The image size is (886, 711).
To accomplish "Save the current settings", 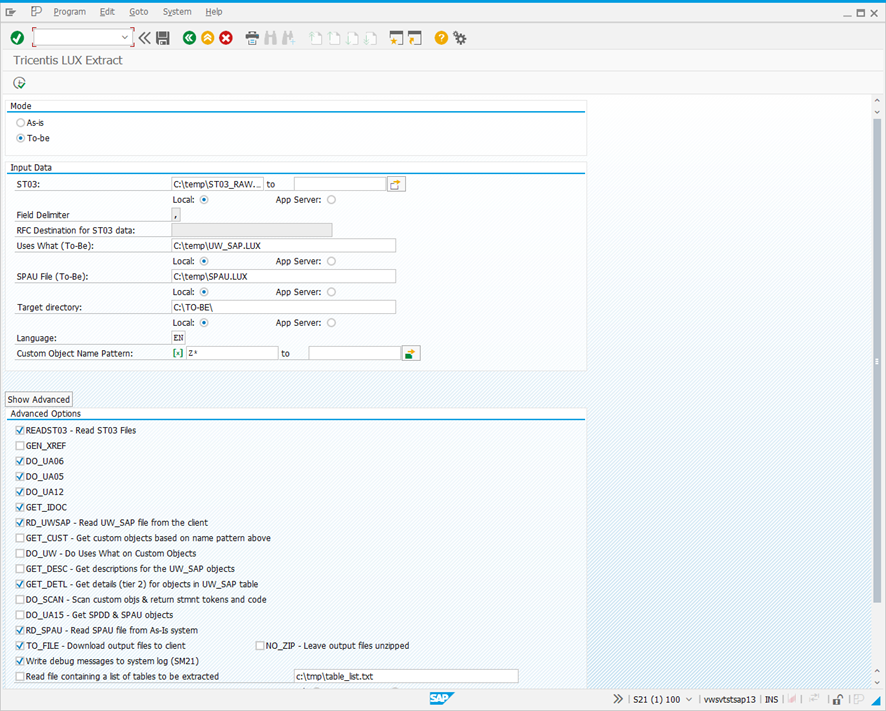I will tap(162, 38).
